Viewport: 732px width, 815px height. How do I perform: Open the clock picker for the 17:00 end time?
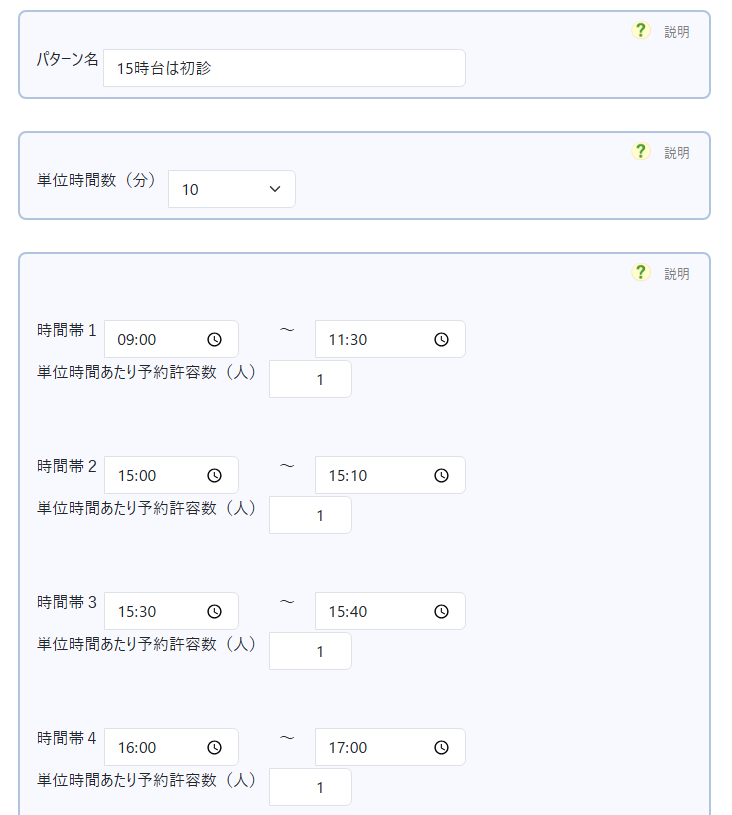click(x=441, y=747)
